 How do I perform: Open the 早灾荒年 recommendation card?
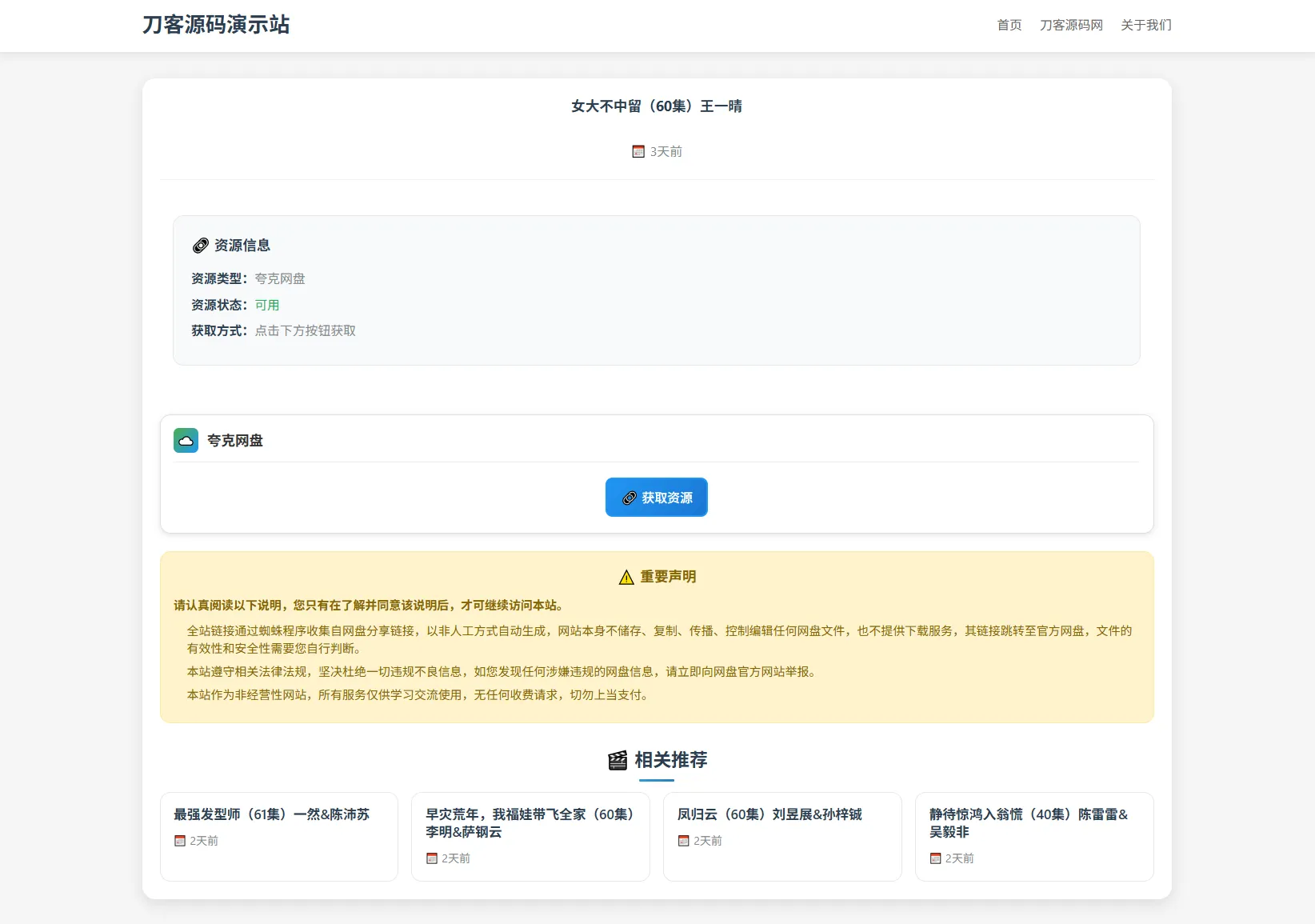(x=529, y=822)
